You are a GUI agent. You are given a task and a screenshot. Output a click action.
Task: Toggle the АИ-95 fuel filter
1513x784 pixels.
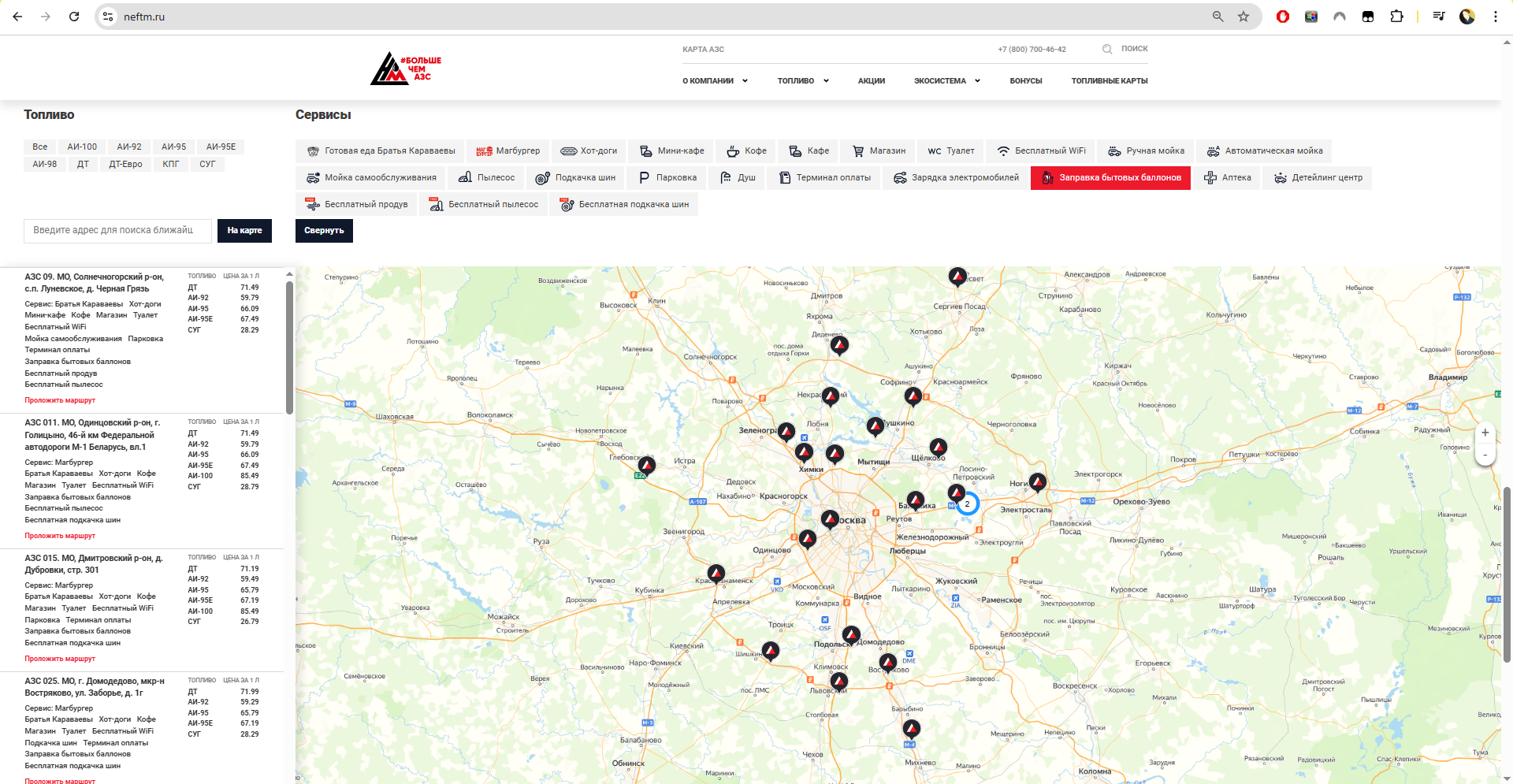pyautogui.click(x=173, y=147)
